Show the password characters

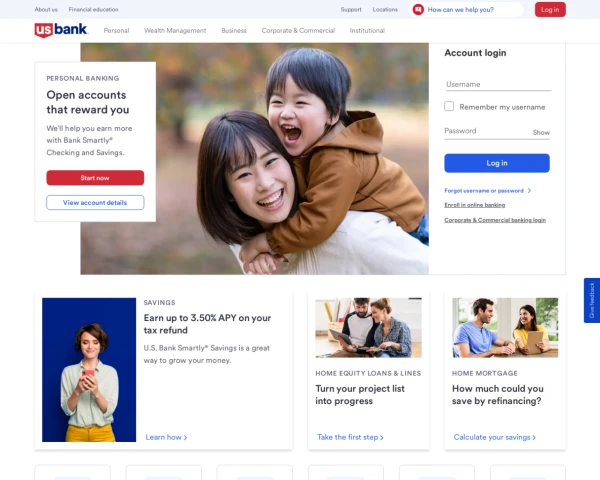(x=541, y=132)
